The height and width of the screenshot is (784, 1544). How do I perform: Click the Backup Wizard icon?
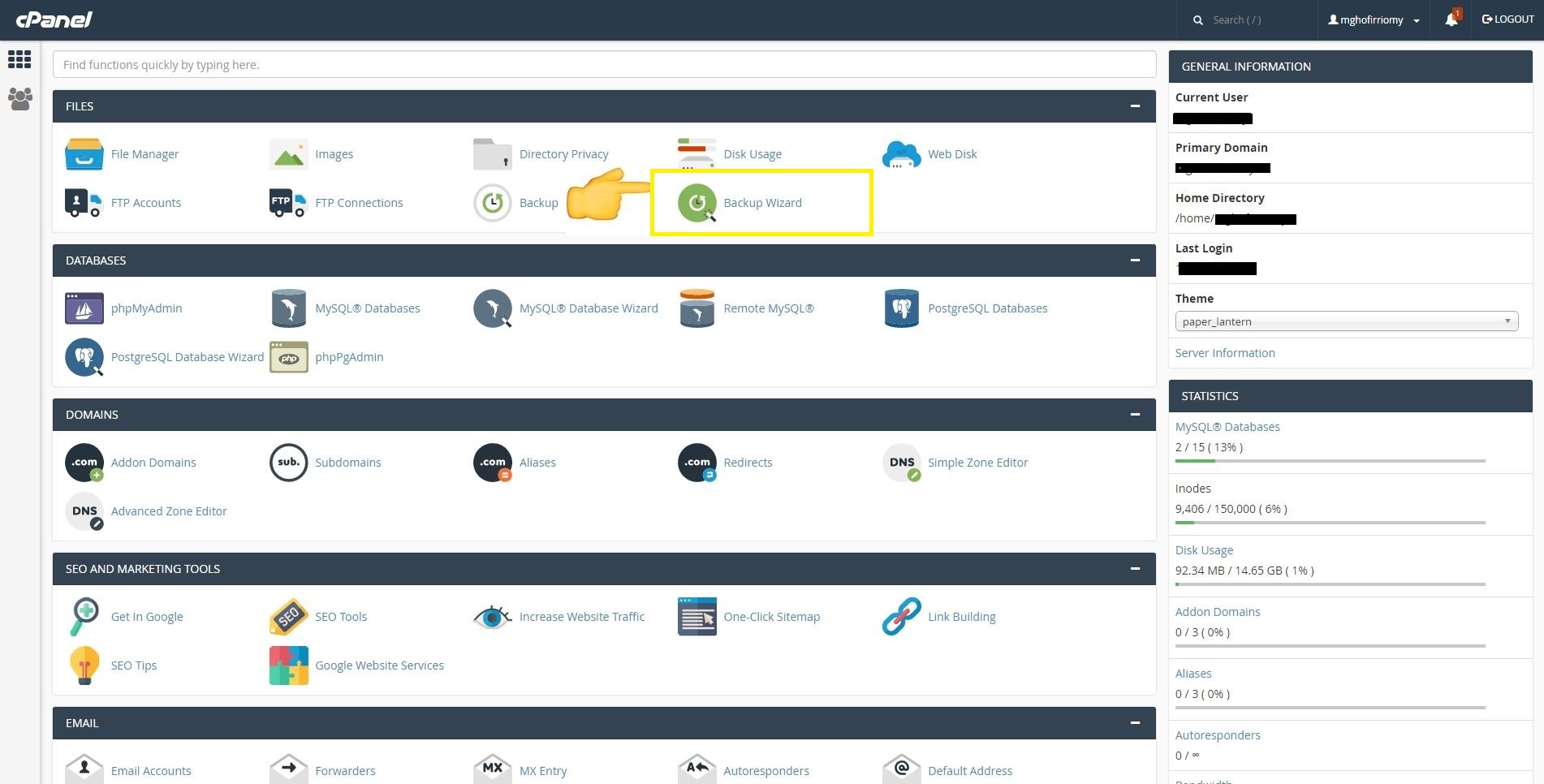(697, 203)
